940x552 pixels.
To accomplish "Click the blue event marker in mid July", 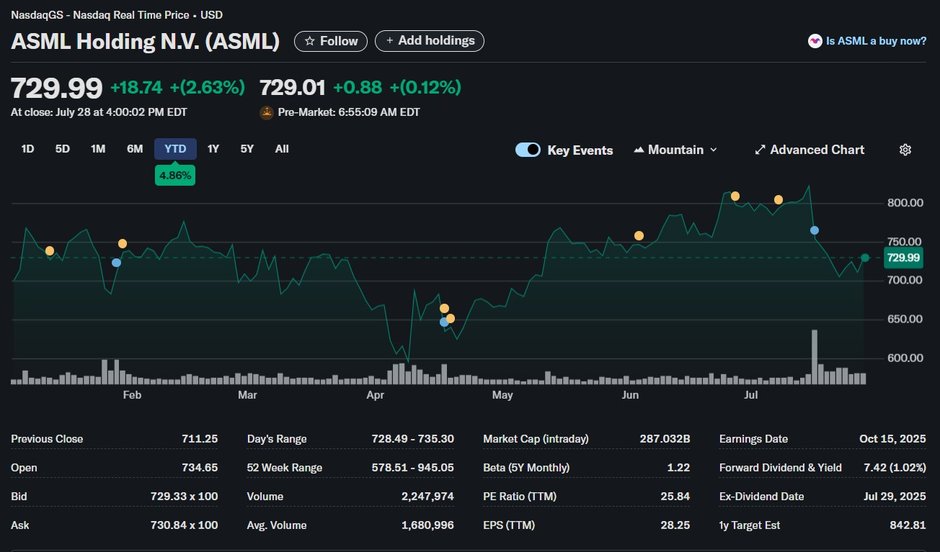I will pyautogui.click(x=814, y=230).
